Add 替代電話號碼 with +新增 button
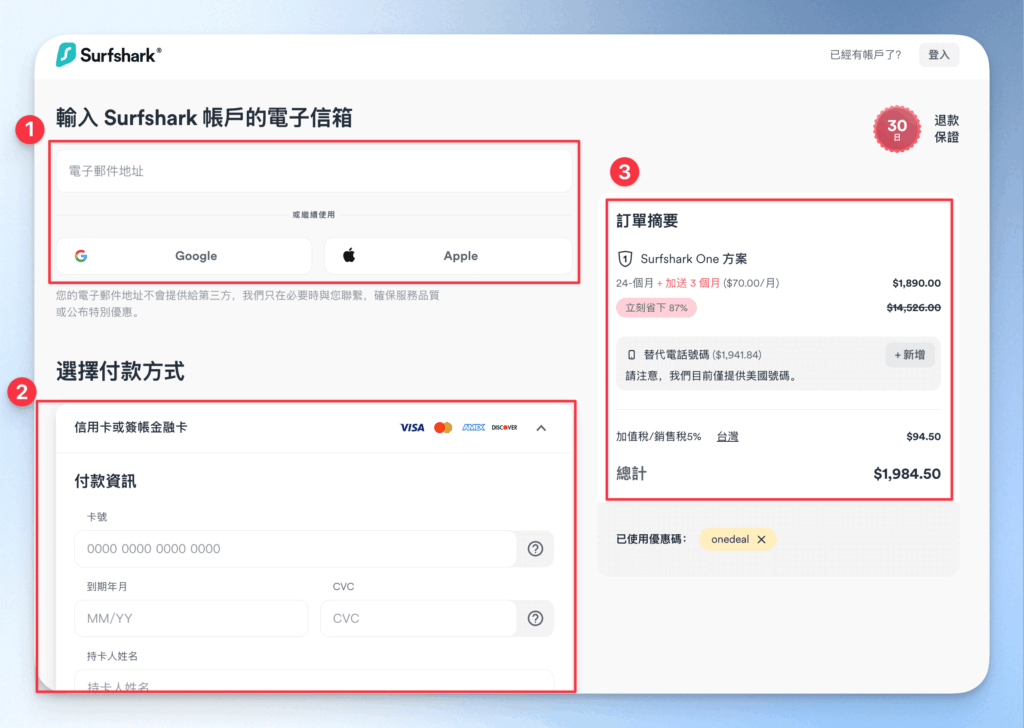 point(910,355)
